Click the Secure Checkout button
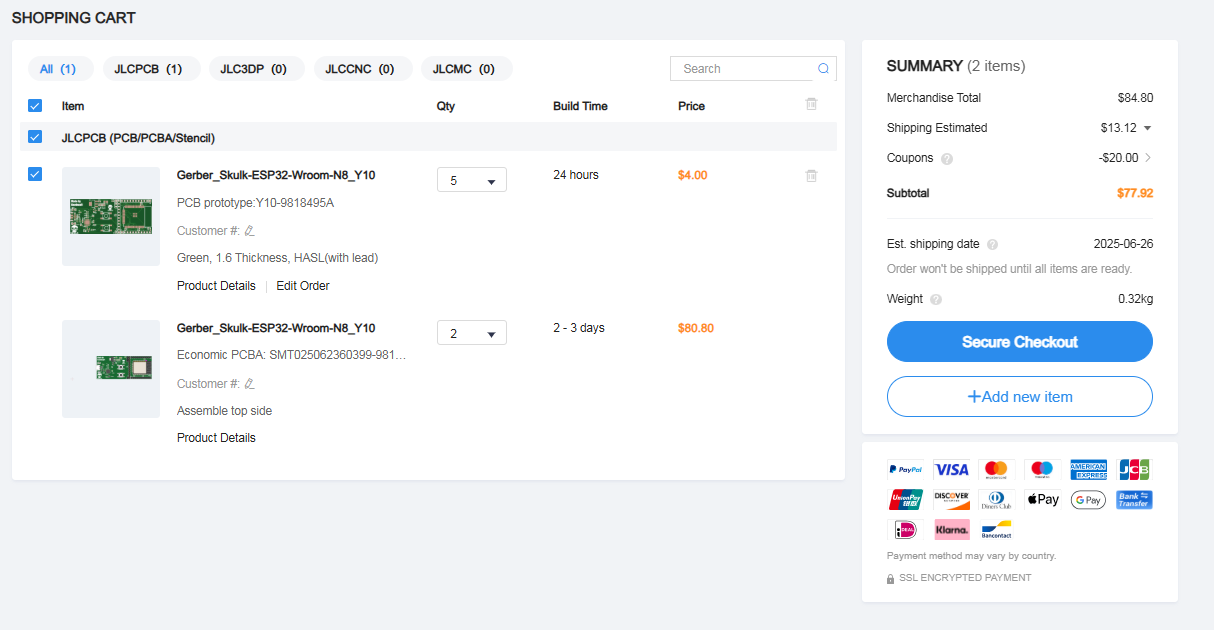The width and height of the screenshot is (1214, 630). (x=1019, y=342)
